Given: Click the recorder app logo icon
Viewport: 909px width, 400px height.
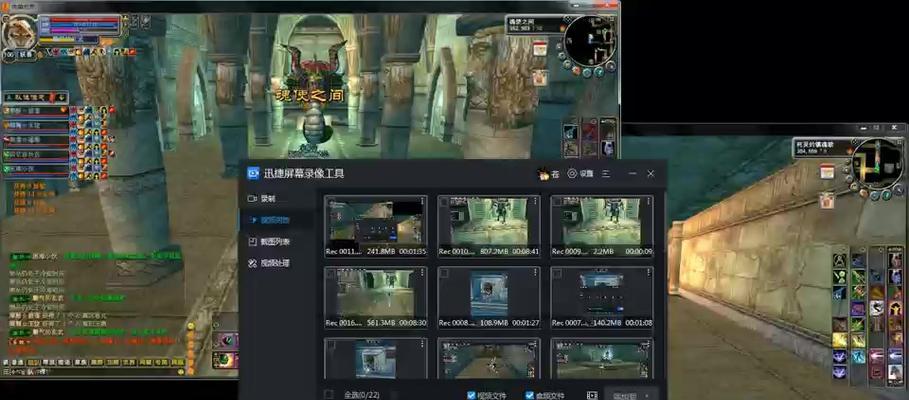Looking at the screenshot, I should point(253,173).
